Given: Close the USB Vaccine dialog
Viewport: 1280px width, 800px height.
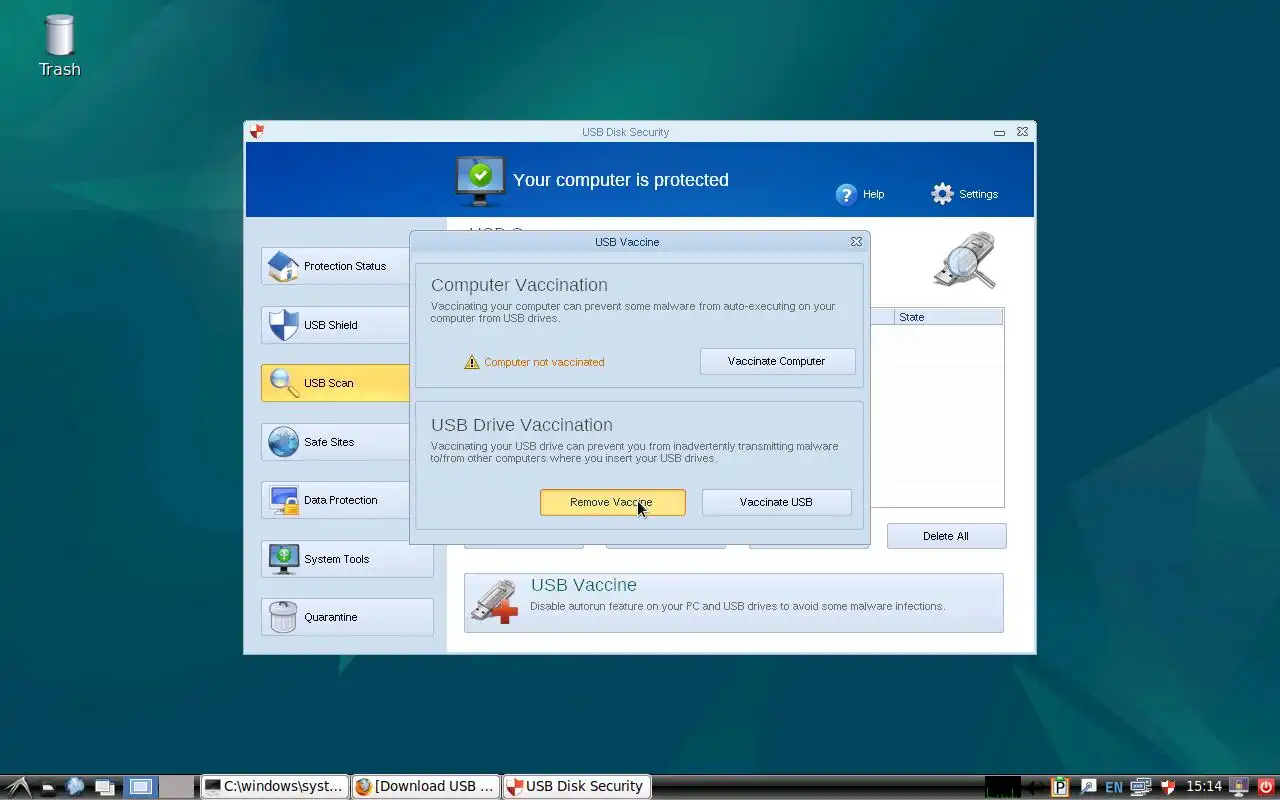Looking at the screenshot, I should click(856, 242).
